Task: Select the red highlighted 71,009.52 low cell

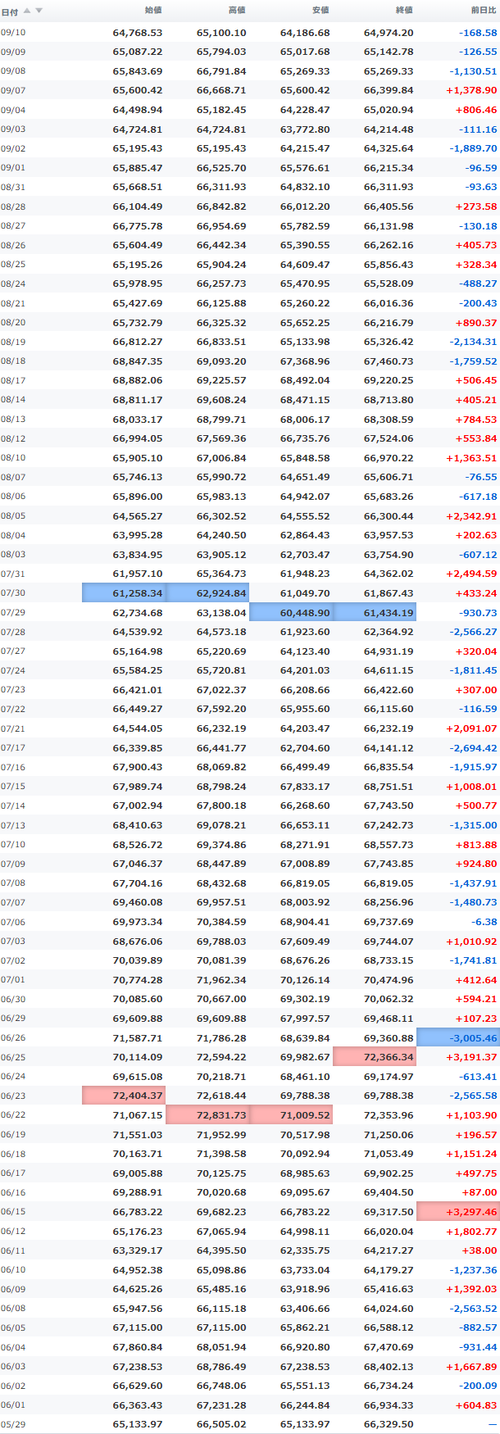Action: [x=290, y=1114]
